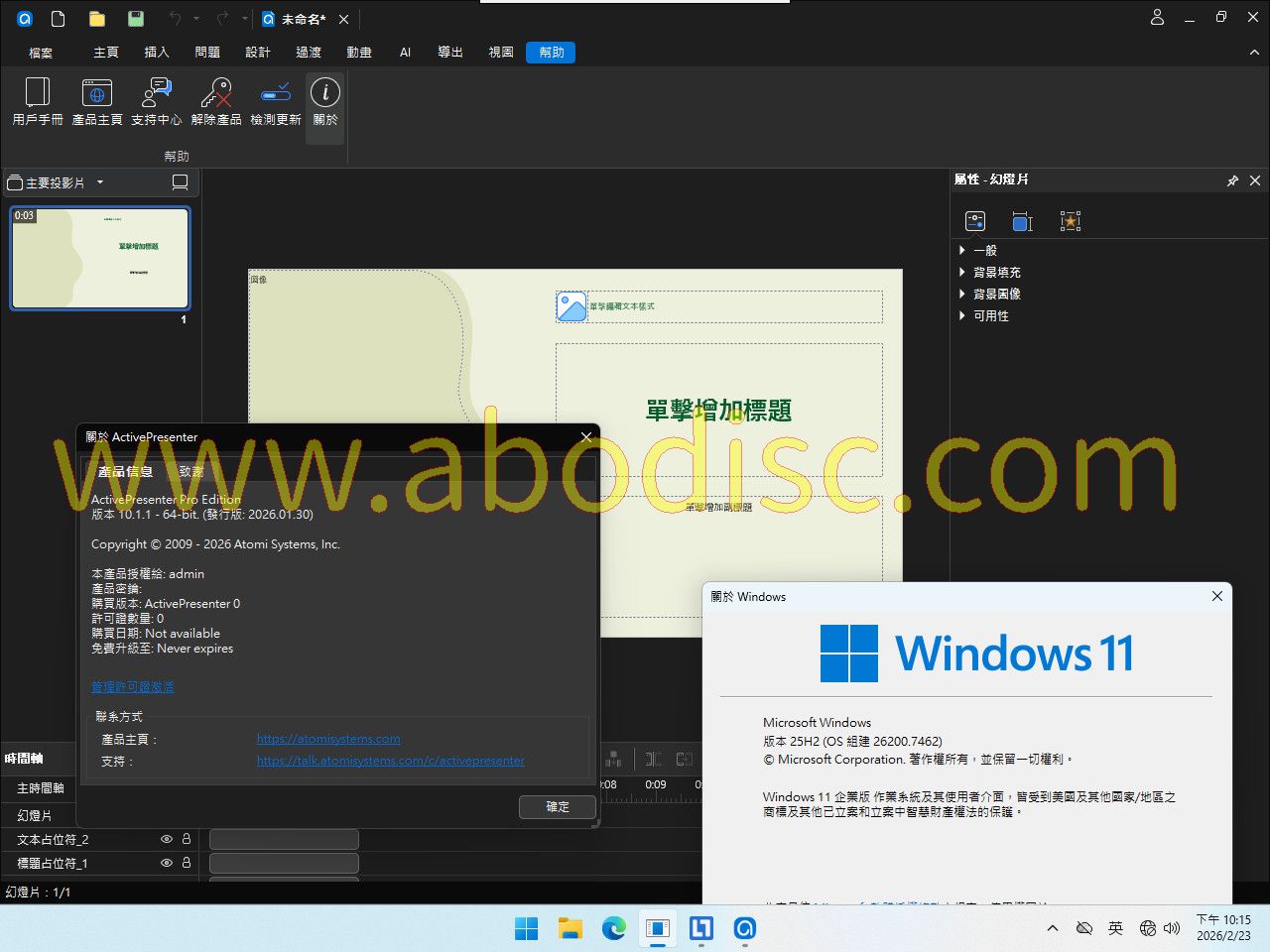Viewport: 1270px width, 952px height.
Task: Open the atomisystems.com homepage link
Action: 328,739
